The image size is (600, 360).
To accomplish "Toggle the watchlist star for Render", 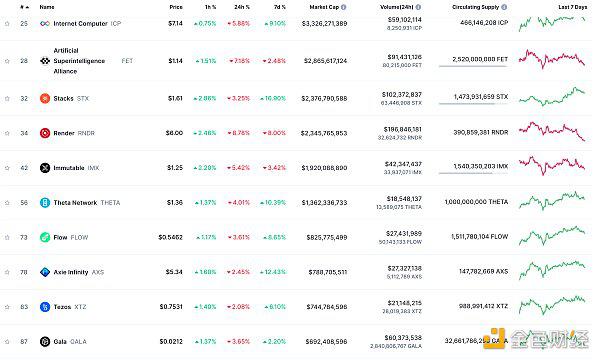I will [7, 133].
